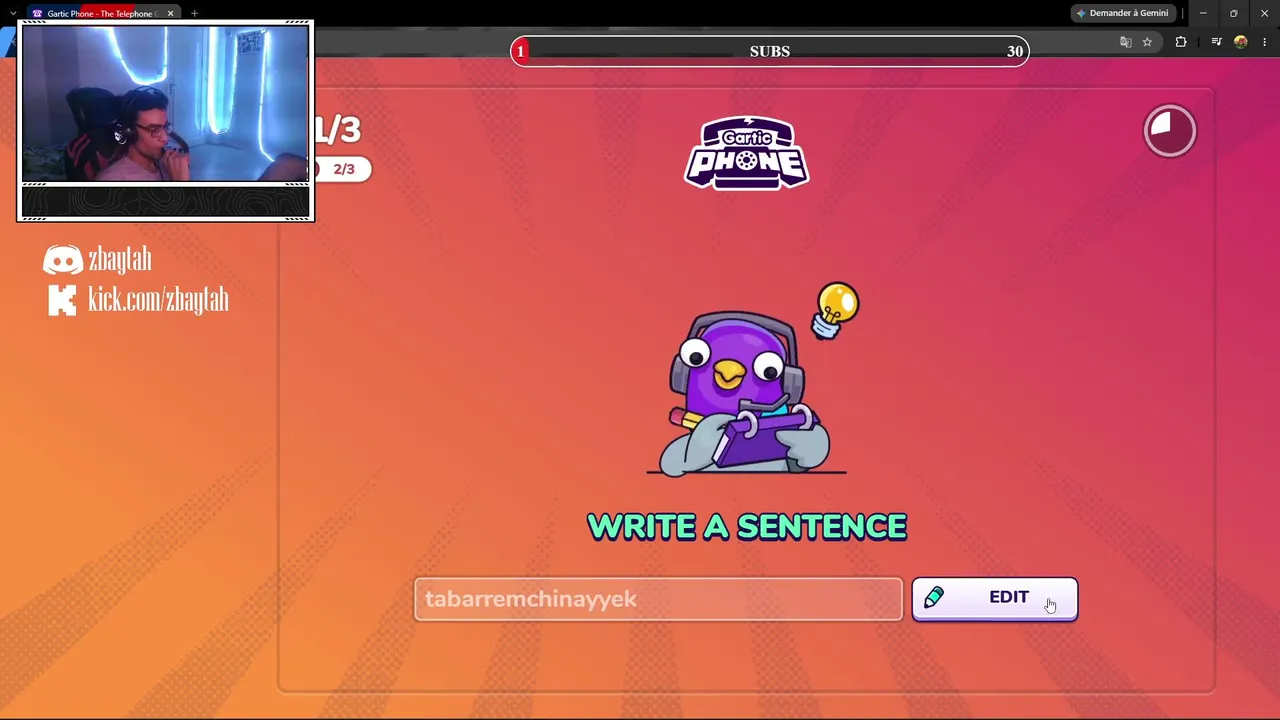Click the Demander à Gemini button

click(1122, 13)
